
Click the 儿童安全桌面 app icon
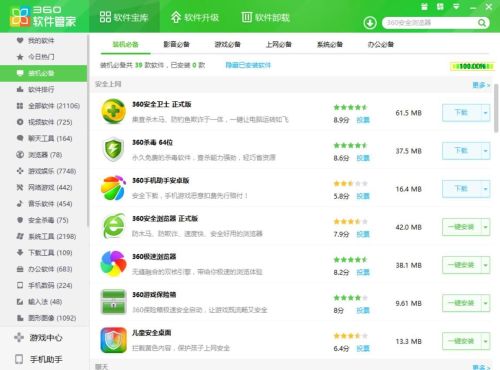pyautogui.click(x=113, y=340)
